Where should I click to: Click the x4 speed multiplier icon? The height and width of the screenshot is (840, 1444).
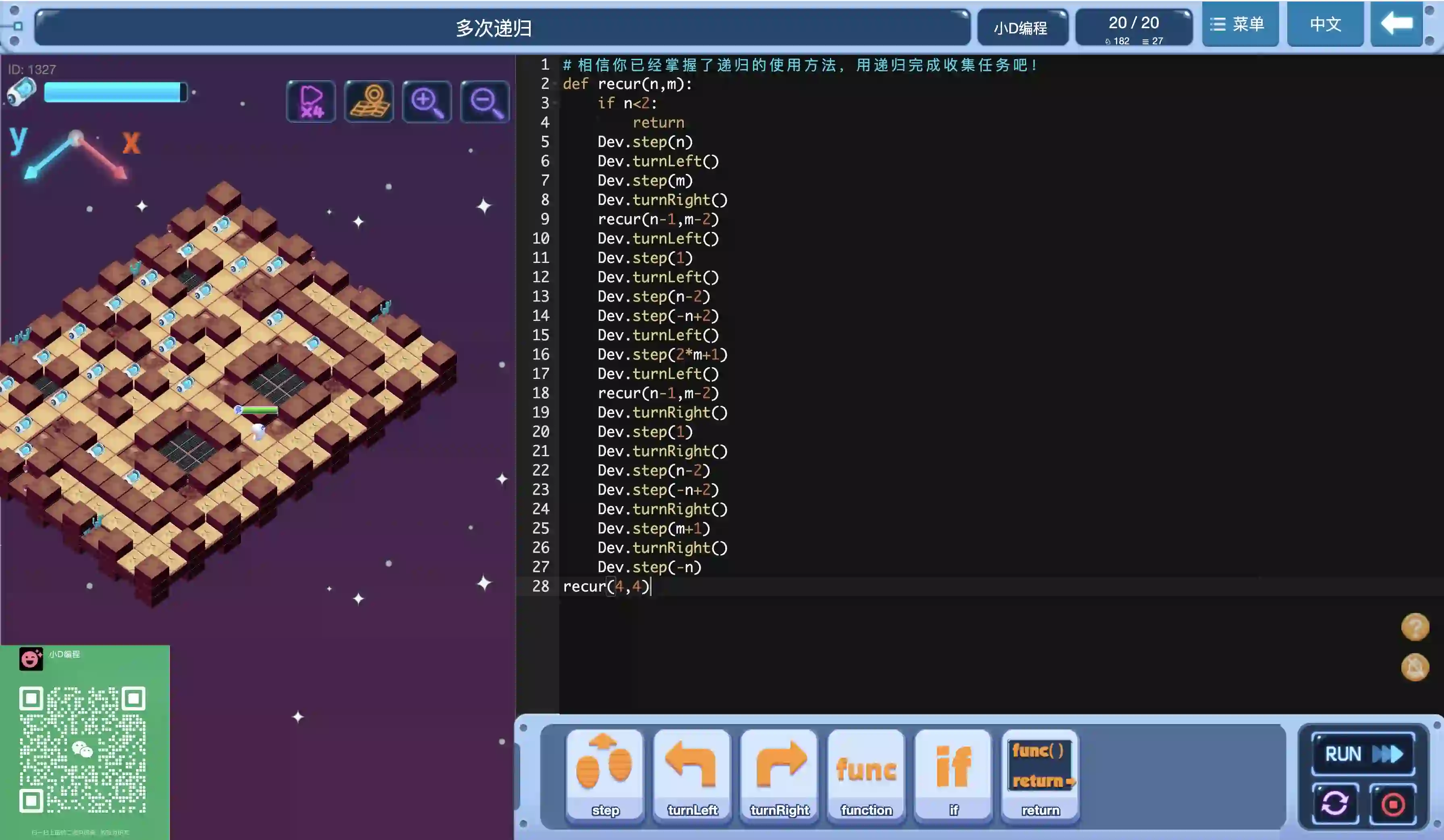point(311,101)
